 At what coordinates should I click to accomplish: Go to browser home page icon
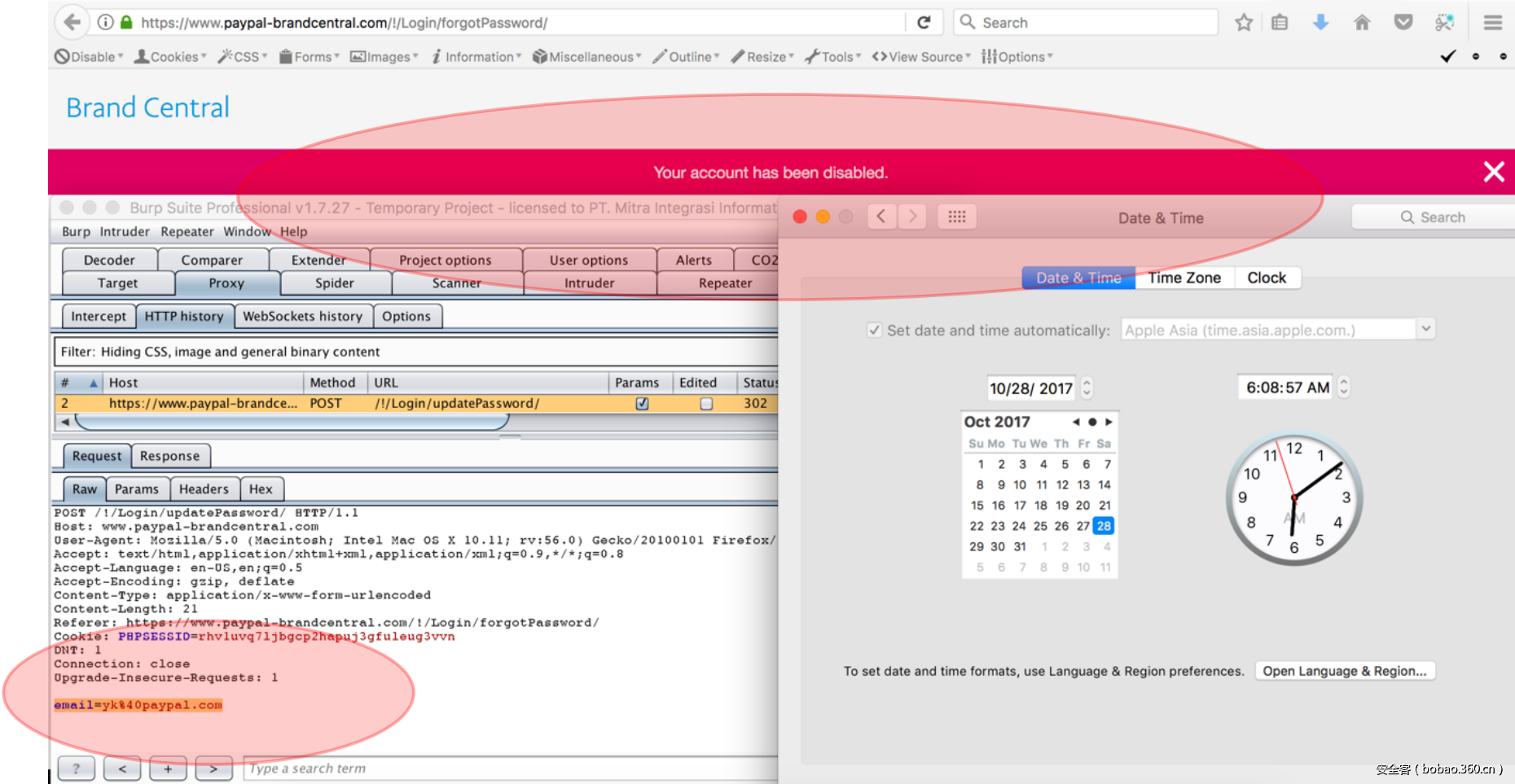click(1362, 22)
